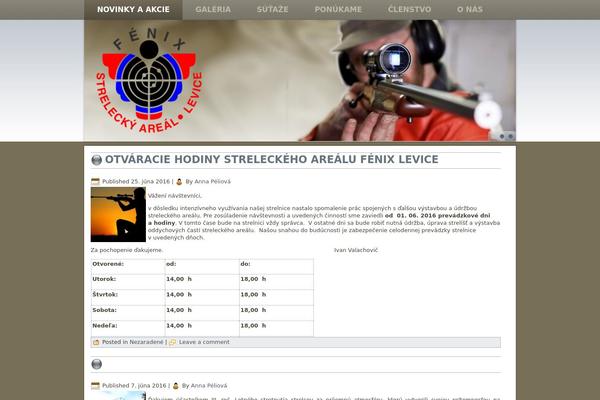Click the globe icon beside the Otváracie hodiny title
Viewport: 600px width, 400px height.
click(x=97, y=160)
